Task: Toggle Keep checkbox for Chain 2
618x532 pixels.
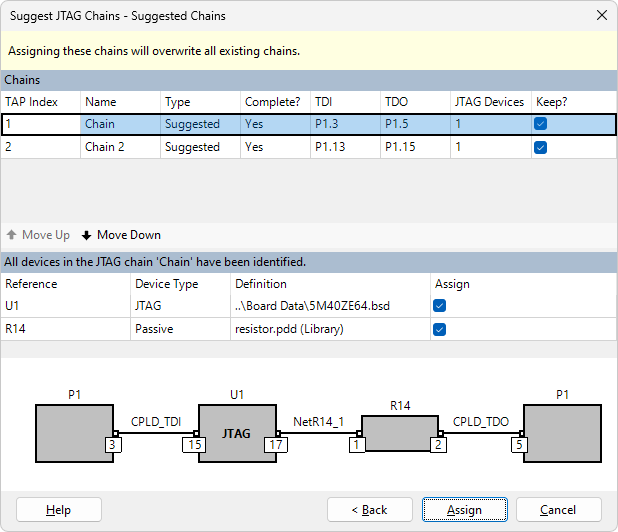Action: 540,147
